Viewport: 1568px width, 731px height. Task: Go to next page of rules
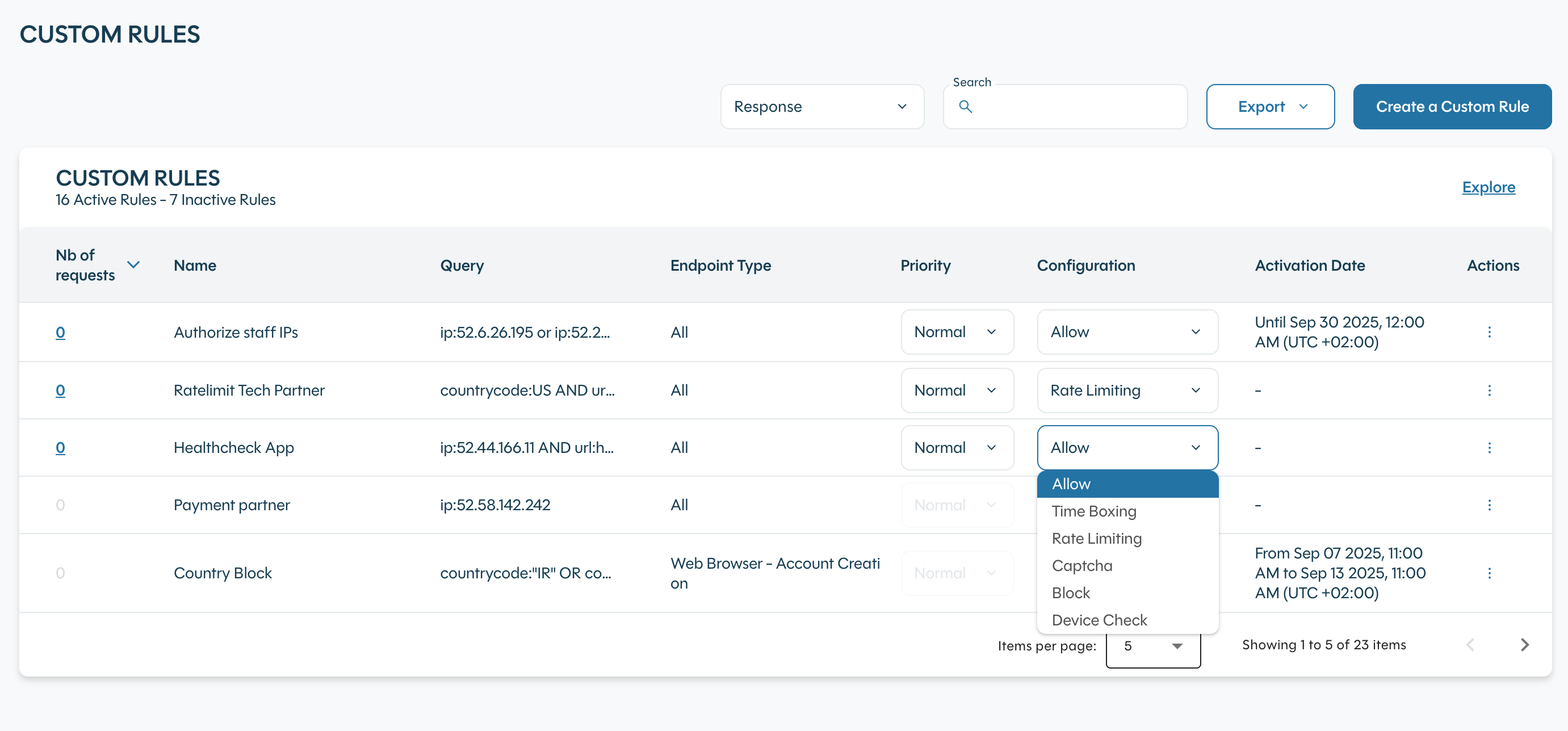[x=1524, y=645]
